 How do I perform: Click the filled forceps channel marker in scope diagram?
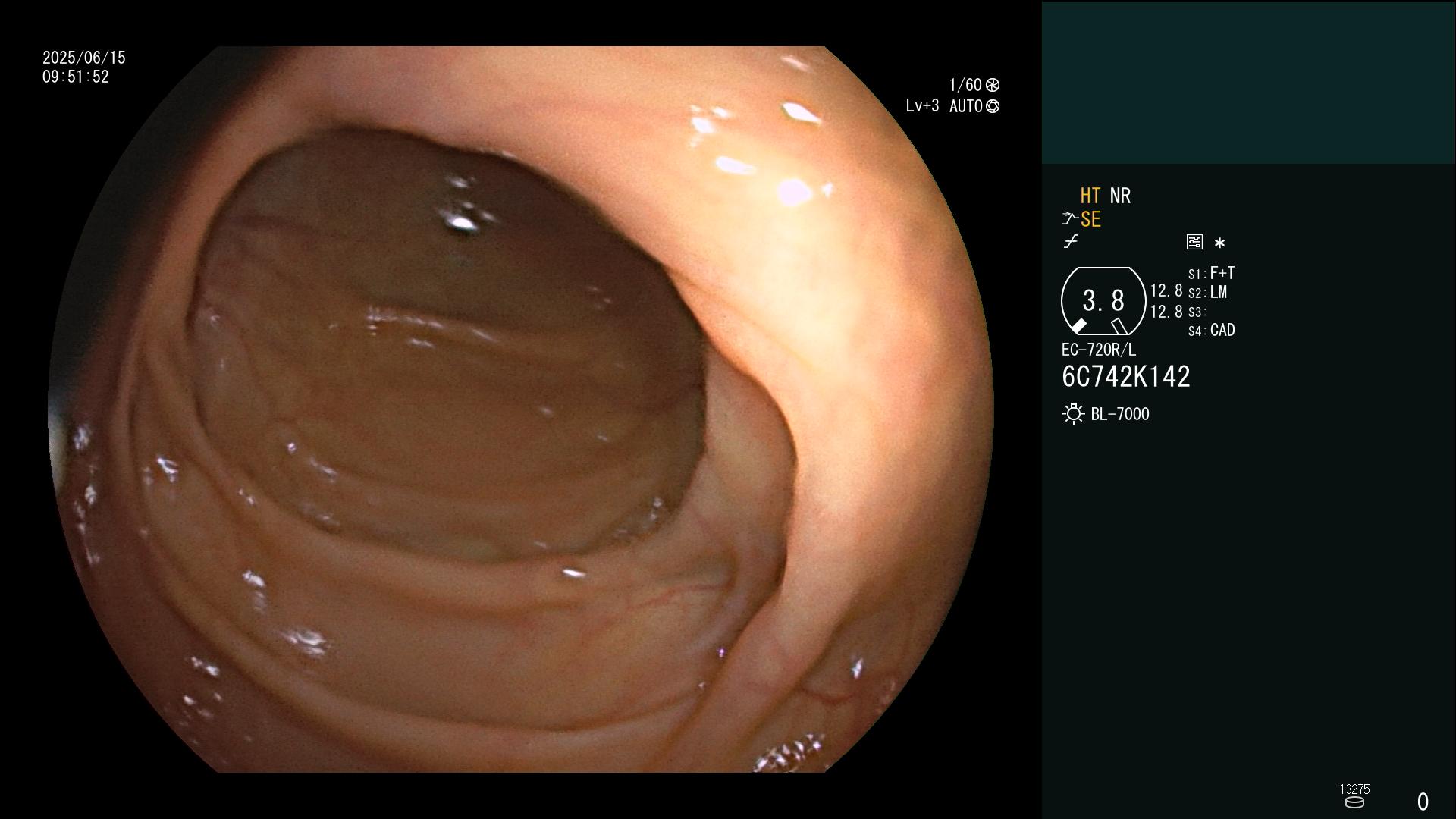point(1079,325)
